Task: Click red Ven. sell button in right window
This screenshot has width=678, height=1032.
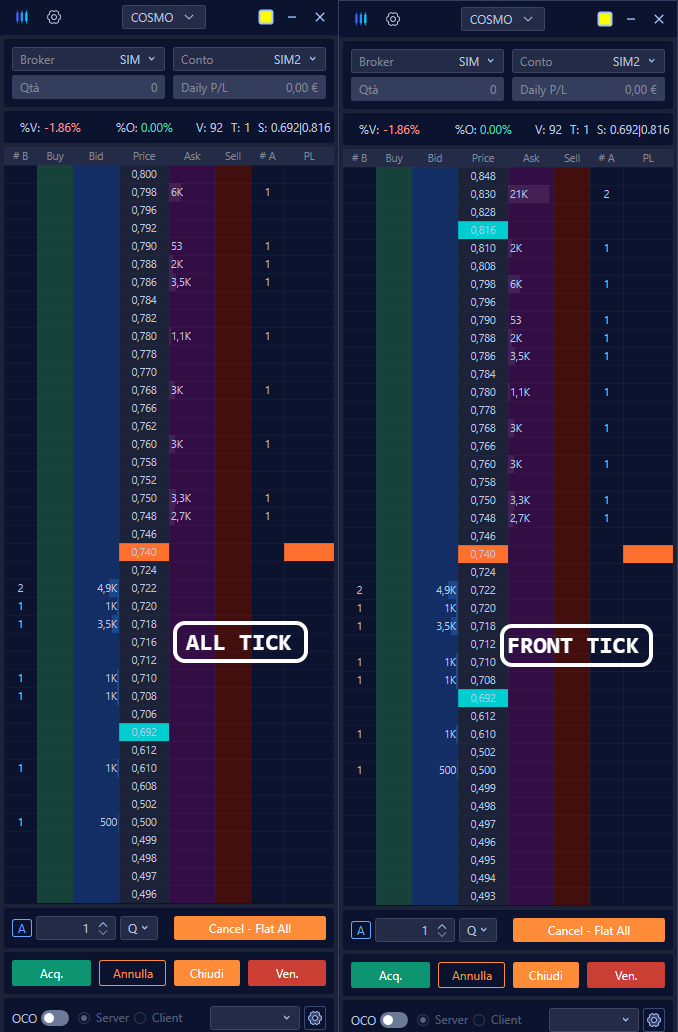Action: [x=626, y=975]
